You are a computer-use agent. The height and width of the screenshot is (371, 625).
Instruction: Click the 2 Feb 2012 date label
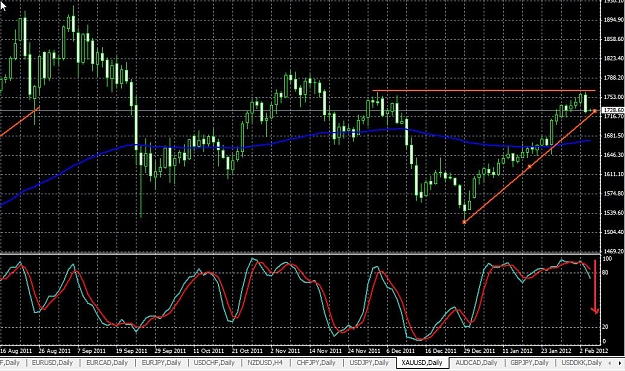(594, 351)
